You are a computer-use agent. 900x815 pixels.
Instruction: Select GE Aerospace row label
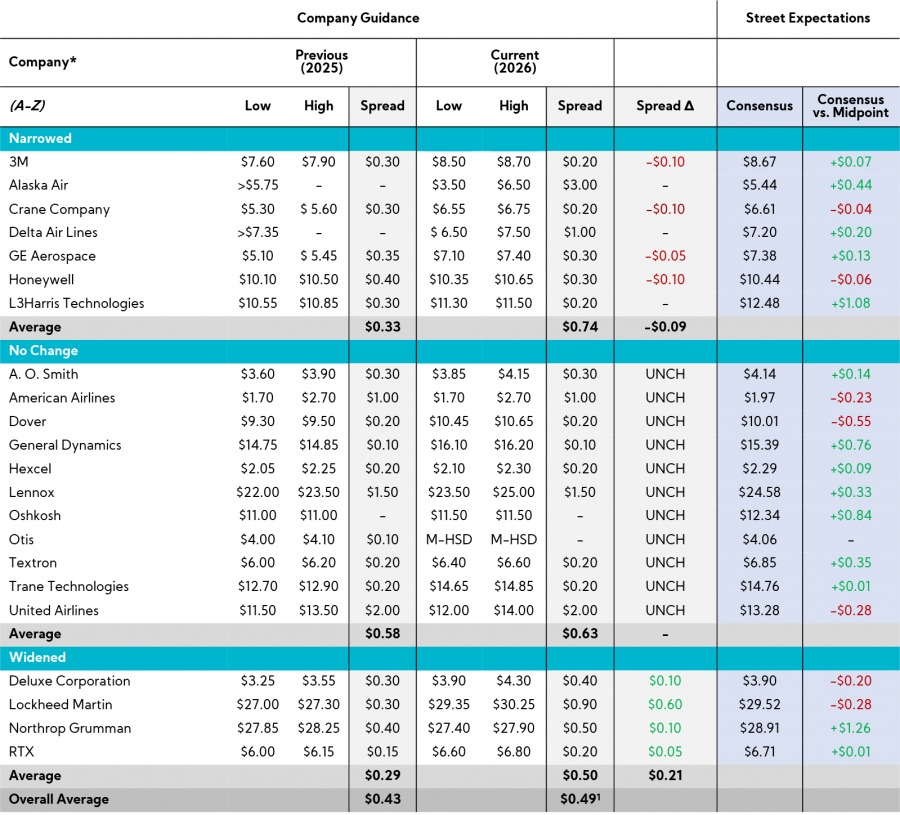(x=52, y=256)
